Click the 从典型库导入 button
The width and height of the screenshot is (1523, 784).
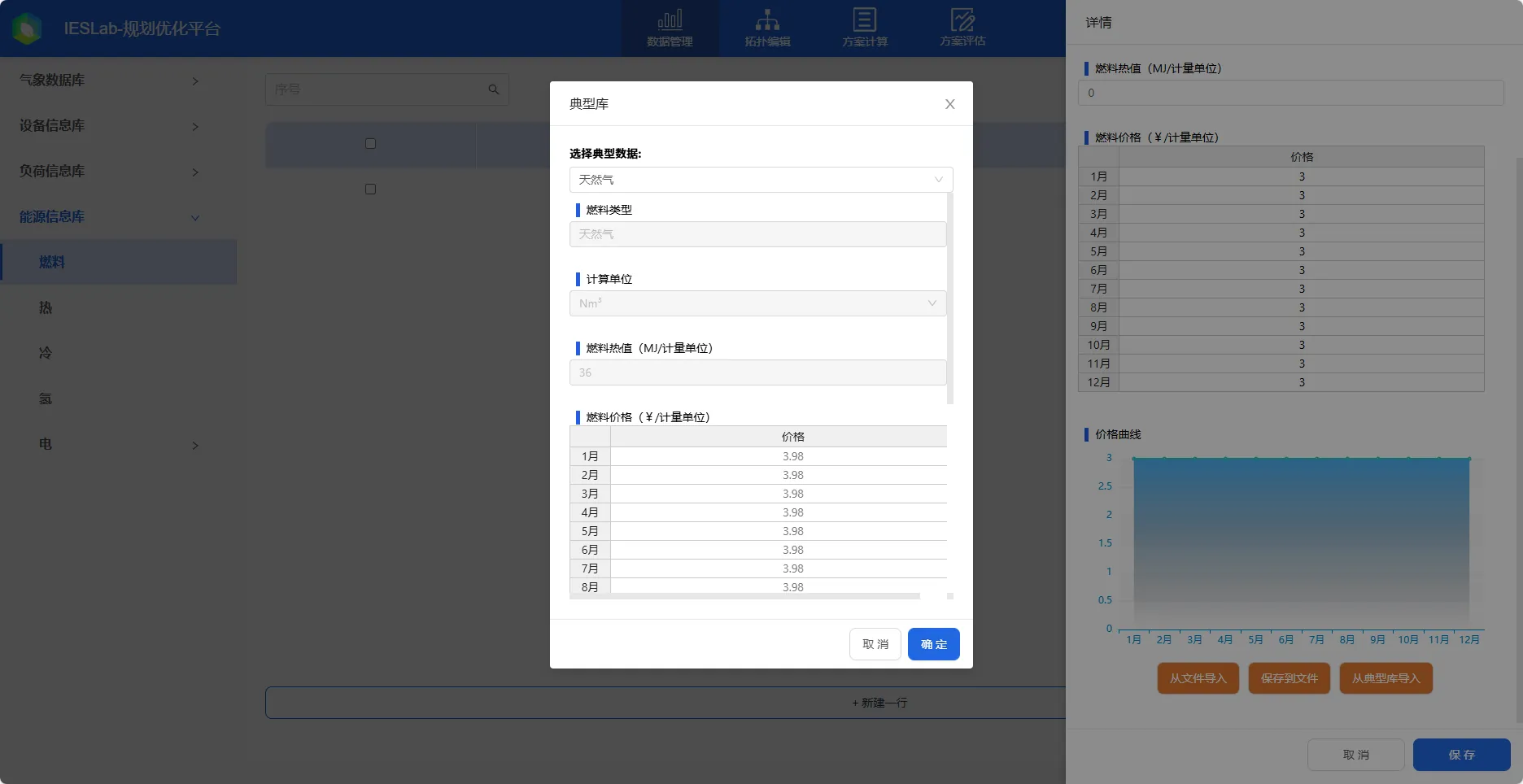[x=1386, y=678]
